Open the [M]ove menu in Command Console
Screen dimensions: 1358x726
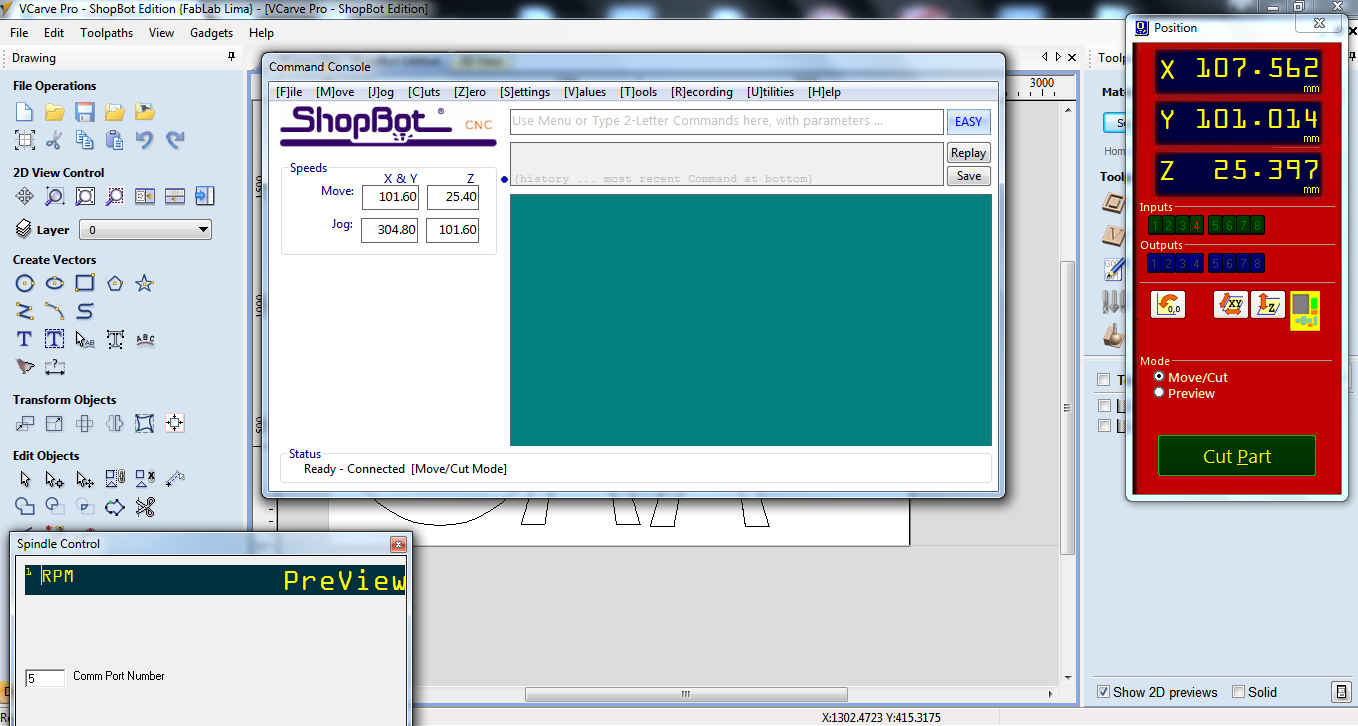[x=335, y=92]
